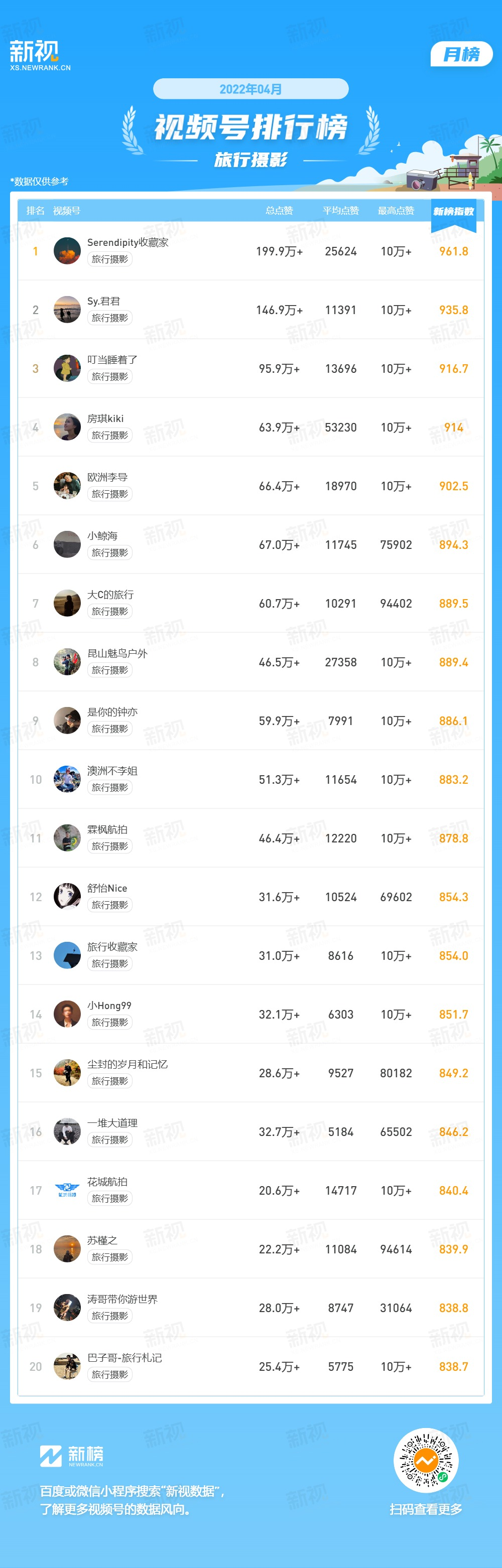This screenshot has width=502, height=1568.
Task: Click the 舒怡Nice anime avatar
Action: (x=67, y=897)
